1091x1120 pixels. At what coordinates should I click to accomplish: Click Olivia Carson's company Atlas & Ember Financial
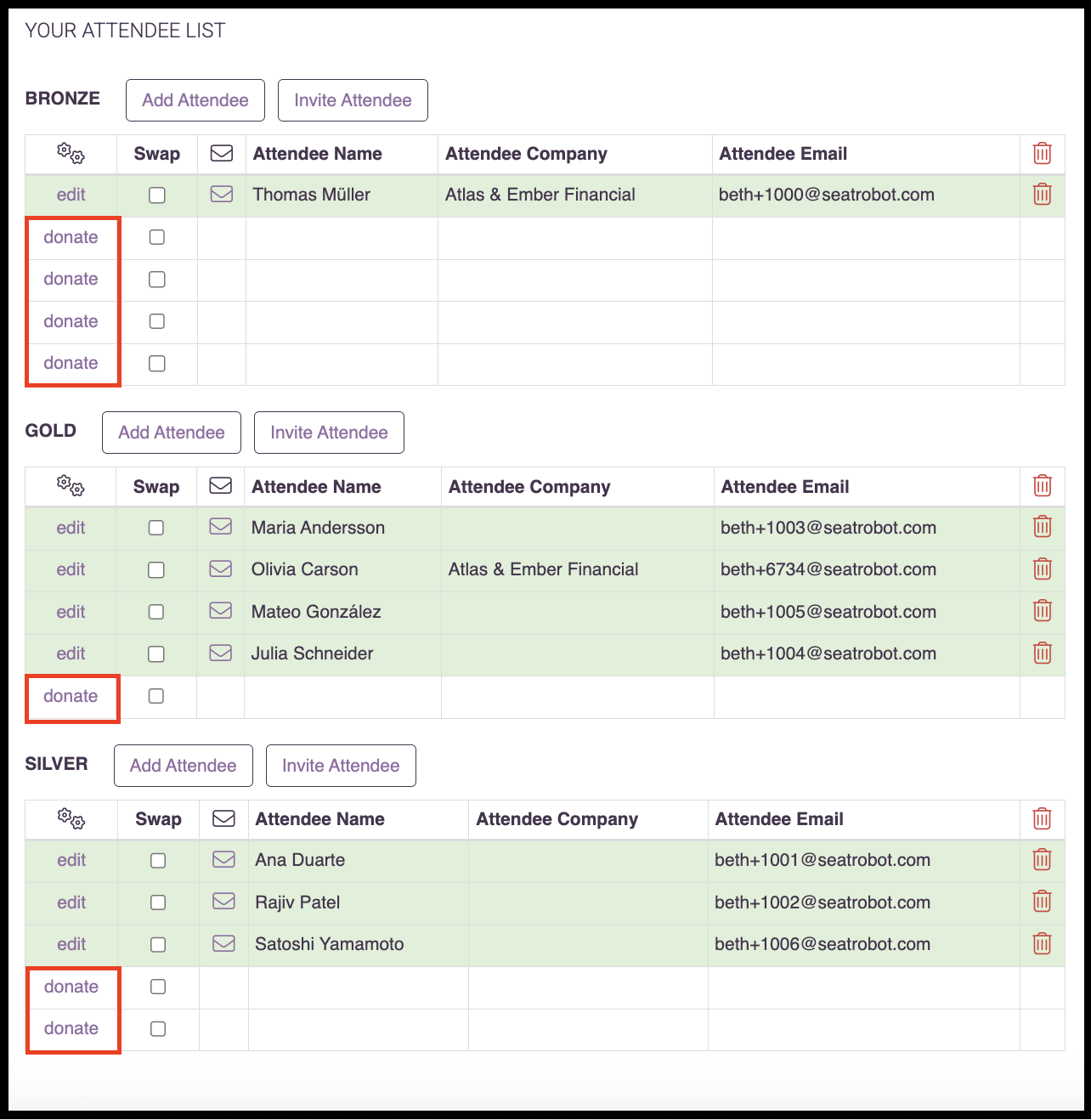pyautogui.click(x=544, y=569)
